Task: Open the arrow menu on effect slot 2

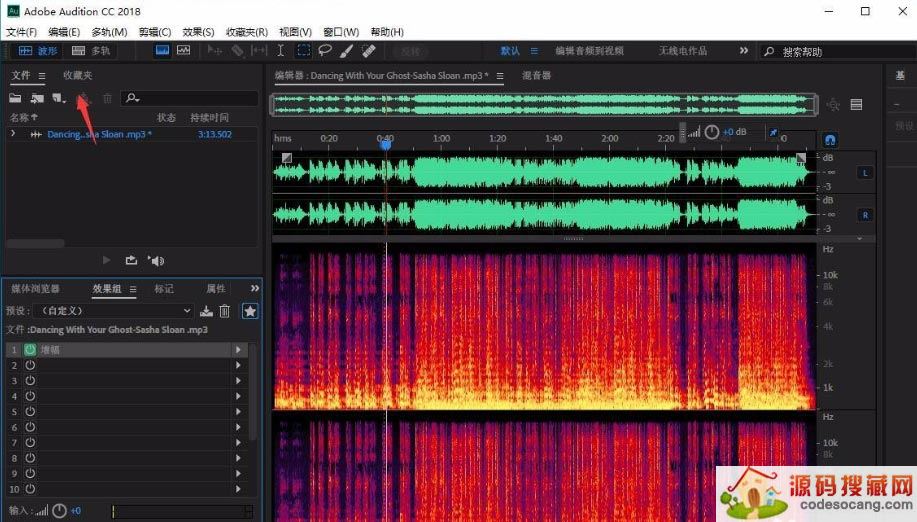Action: (238, 365)
